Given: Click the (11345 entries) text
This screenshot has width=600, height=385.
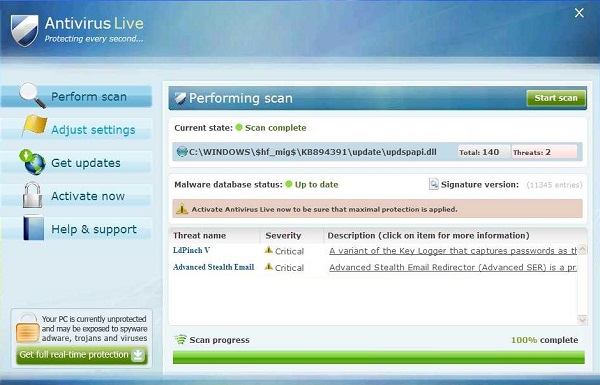Looking at the screenshot, I should (x=554, y=185).
